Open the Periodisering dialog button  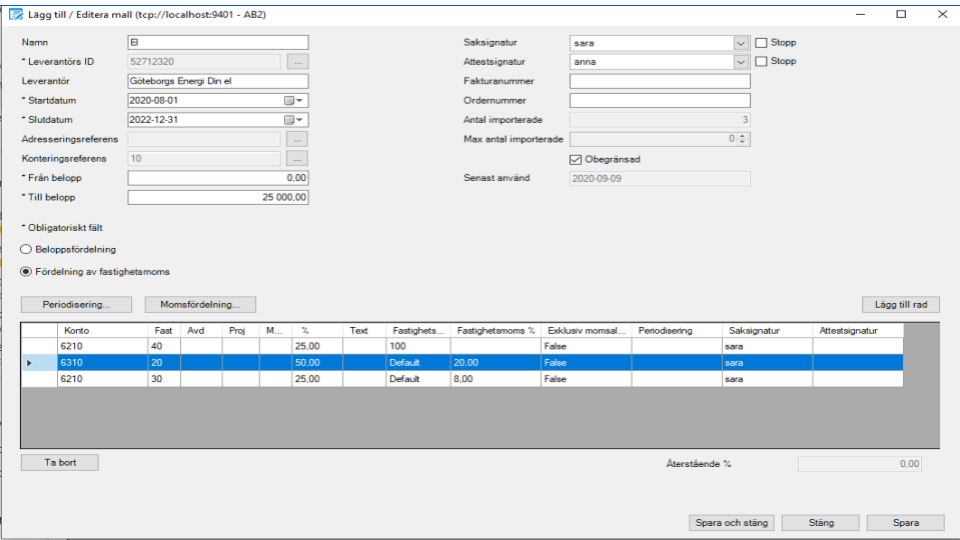click(x=75, y=304)
